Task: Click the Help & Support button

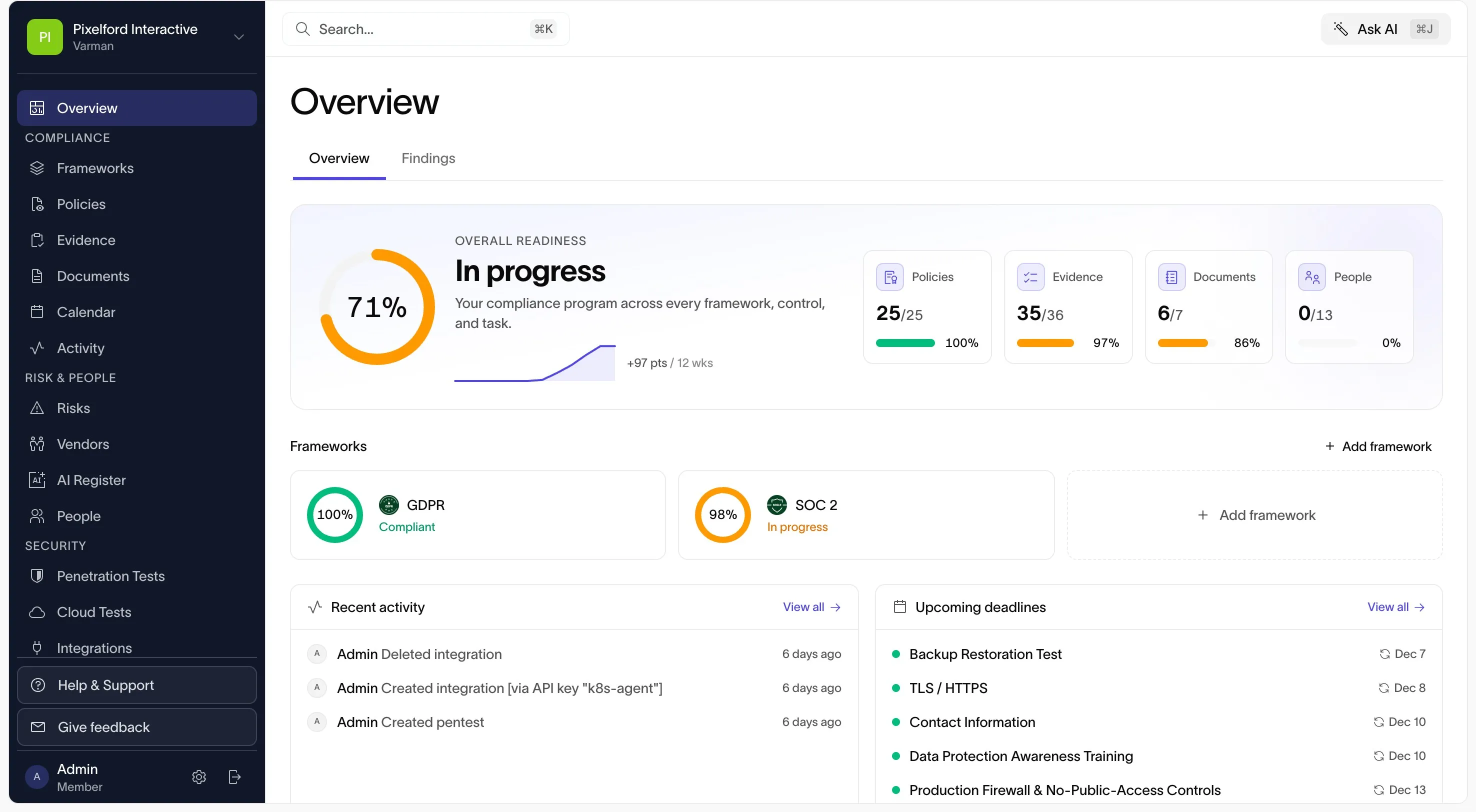Action: pyautogui.click(x=136, y=685)
